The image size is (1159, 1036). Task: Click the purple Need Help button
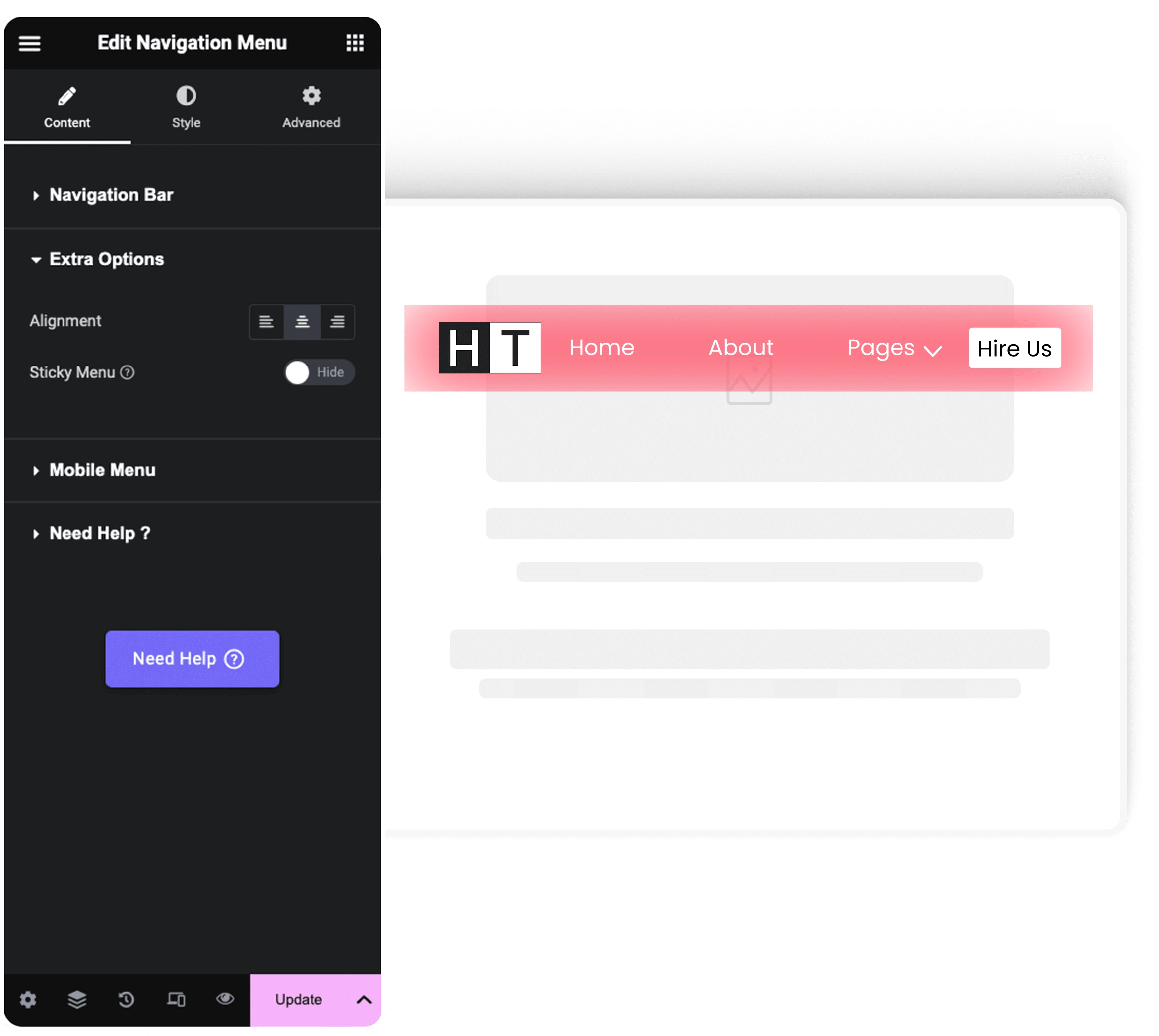[192, 659]
